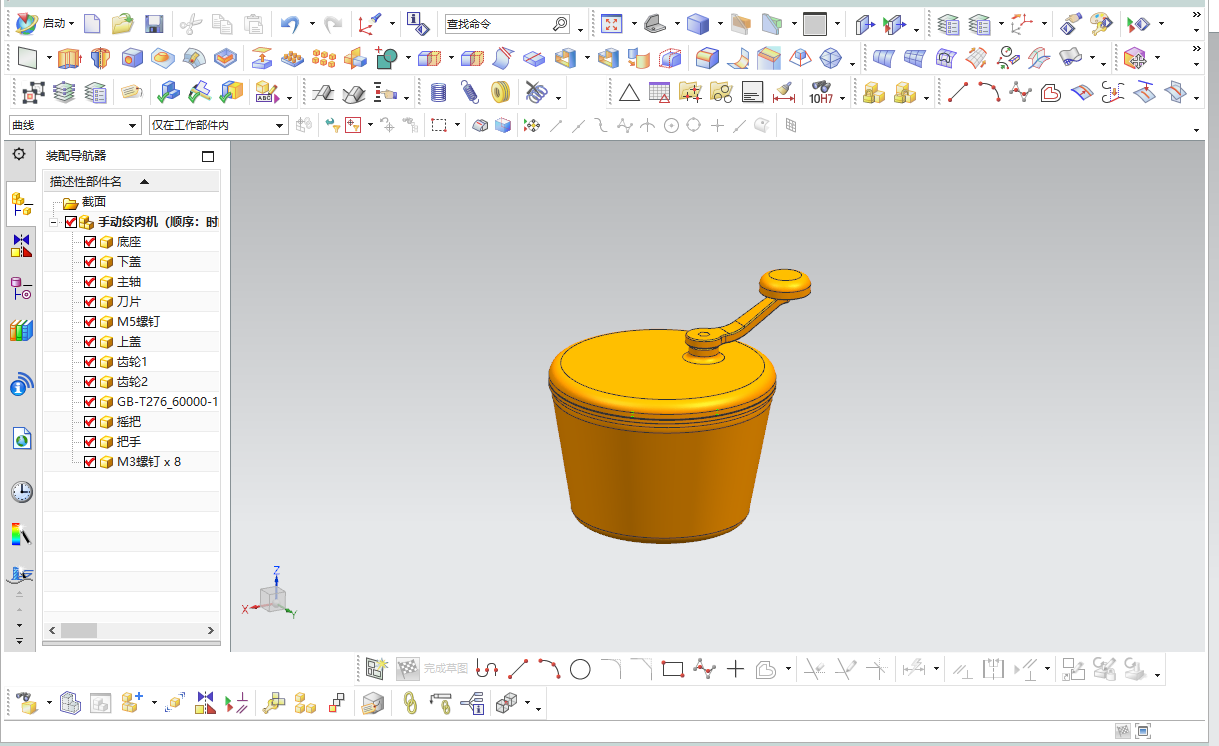Select the 把手 component row
The image size is (1219, 746).
point(131,442)
